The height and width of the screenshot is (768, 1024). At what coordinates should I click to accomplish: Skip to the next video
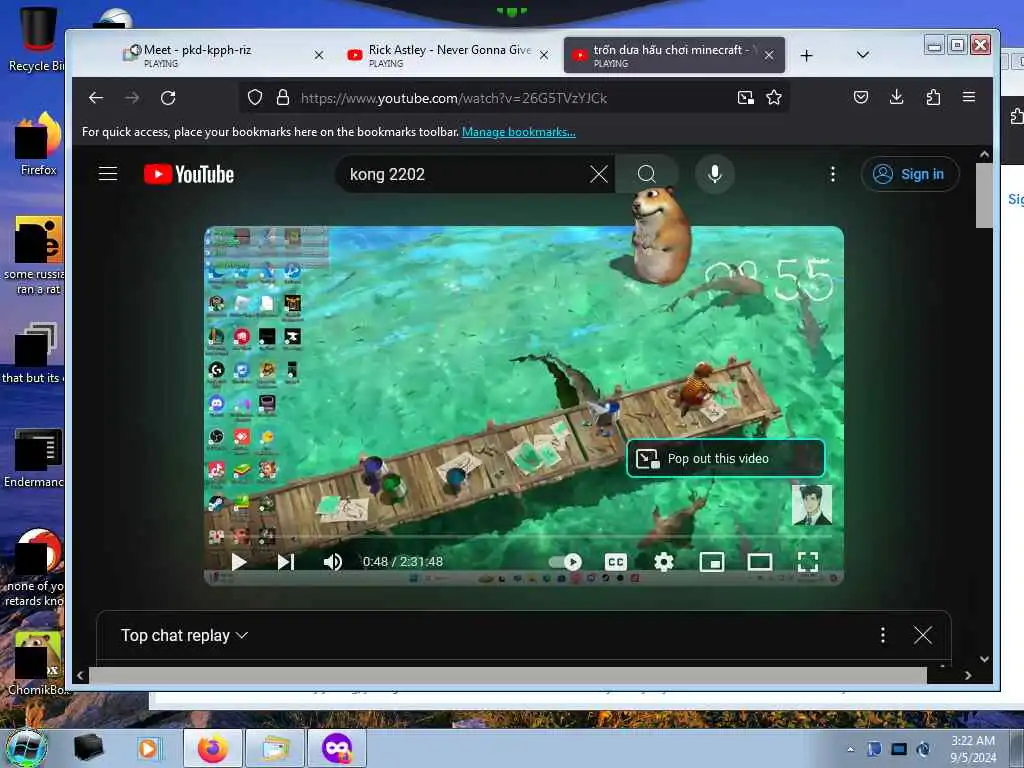(x=286, y=562)
